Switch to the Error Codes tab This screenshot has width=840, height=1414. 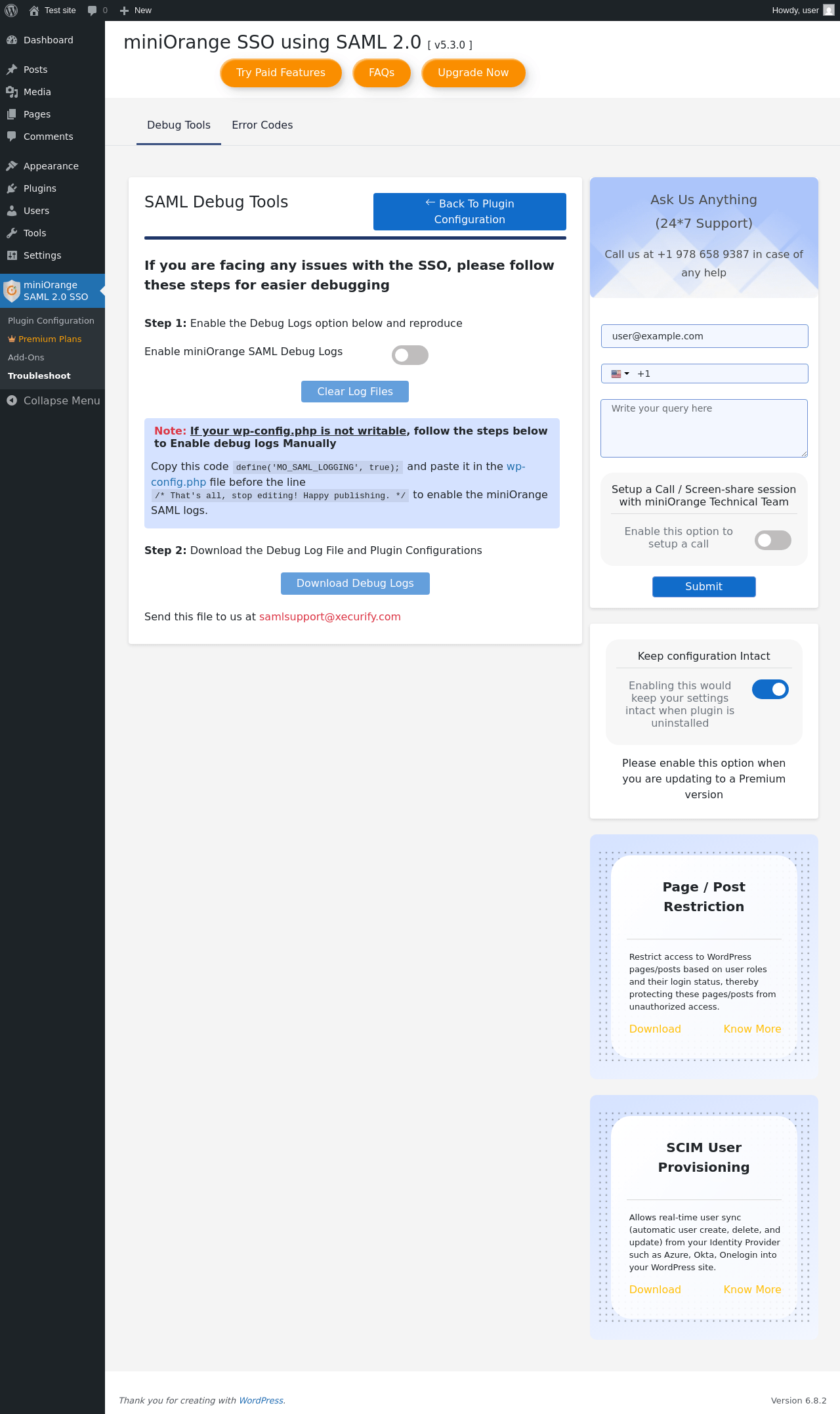pyautogui.click(x=262, y=125)
